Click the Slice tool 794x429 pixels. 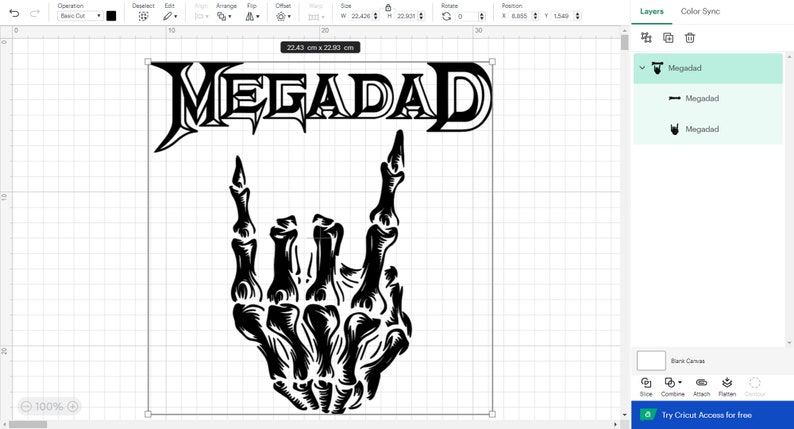[646, 386]
